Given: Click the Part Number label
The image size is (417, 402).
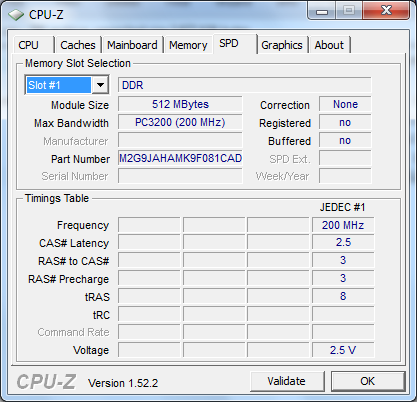Looking at the screenshot, I should pos(80,159).
